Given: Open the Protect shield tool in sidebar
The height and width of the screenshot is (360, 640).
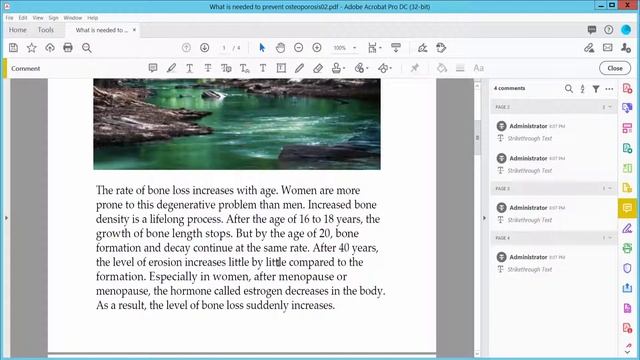Looking at the screenshot, I should pos(627,268).
